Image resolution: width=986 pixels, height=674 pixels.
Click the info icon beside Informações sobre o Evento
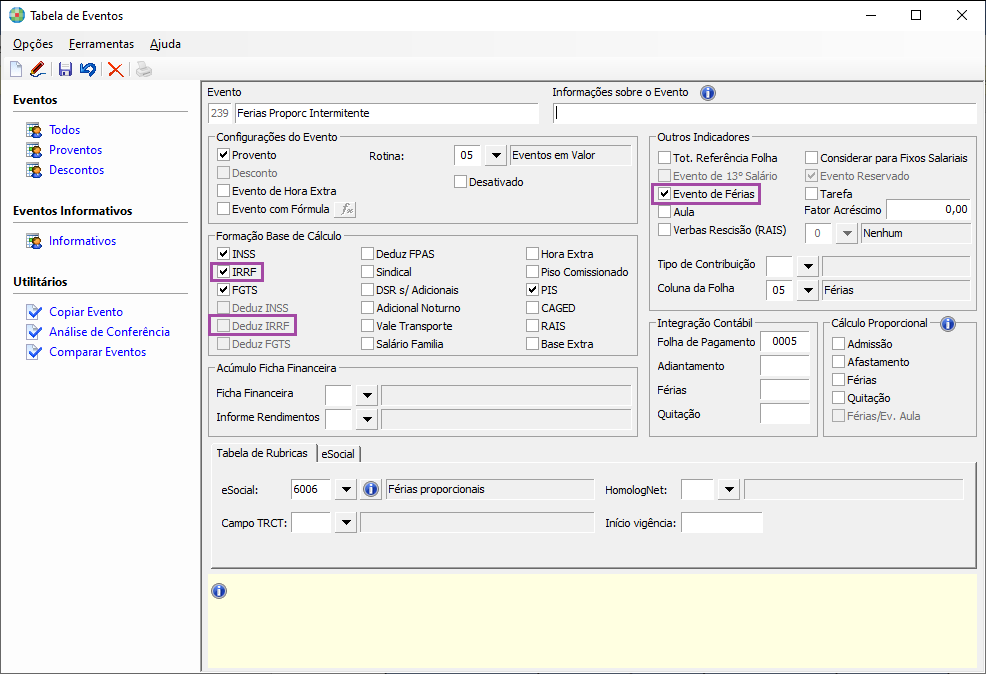coord(708,93)
